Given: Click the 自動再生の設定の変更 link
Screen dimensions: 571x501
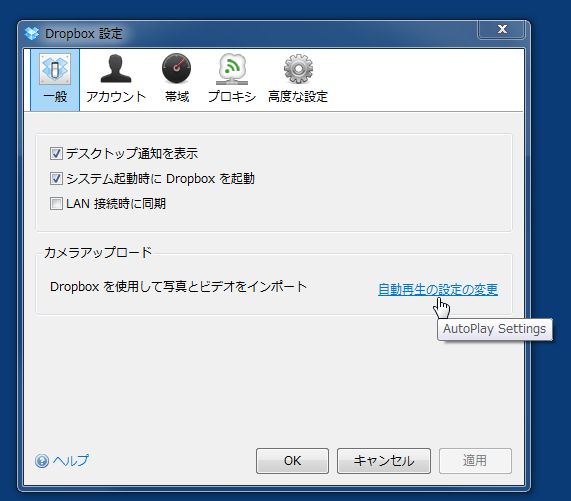Looking at the screenshot, I should pyautogui.click(x=438, y=289).
